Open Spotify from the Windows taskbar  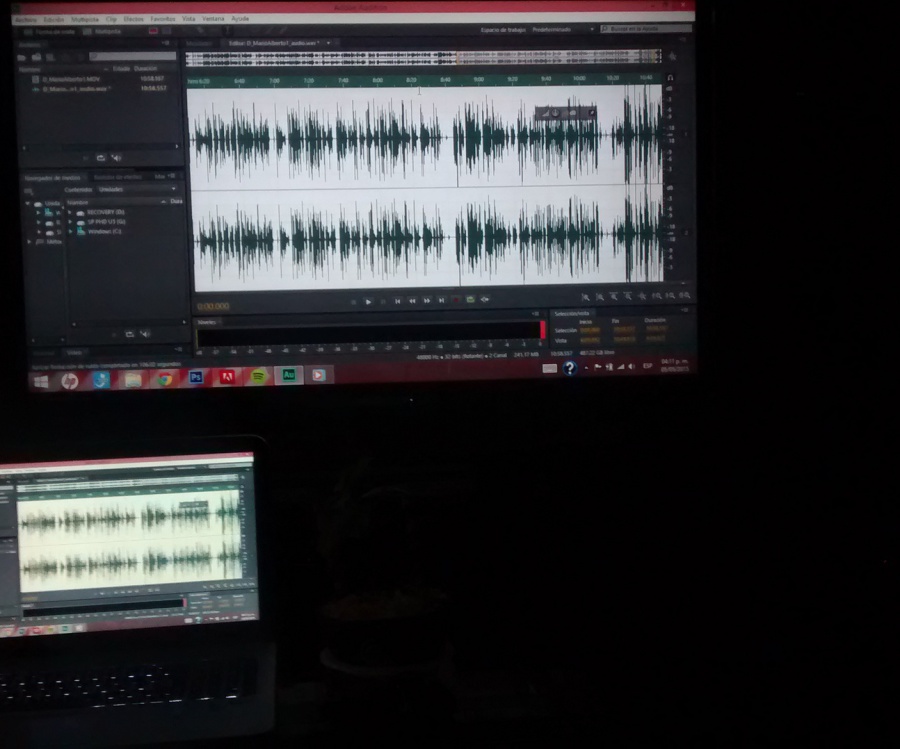coord(258,377)
